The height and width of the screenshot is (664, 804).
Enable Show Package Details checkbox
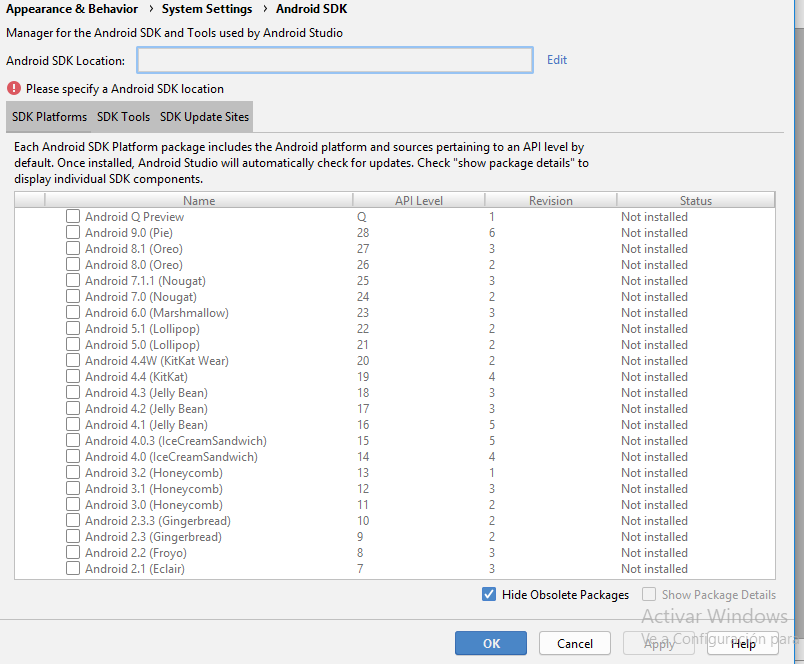click(649, 594)
